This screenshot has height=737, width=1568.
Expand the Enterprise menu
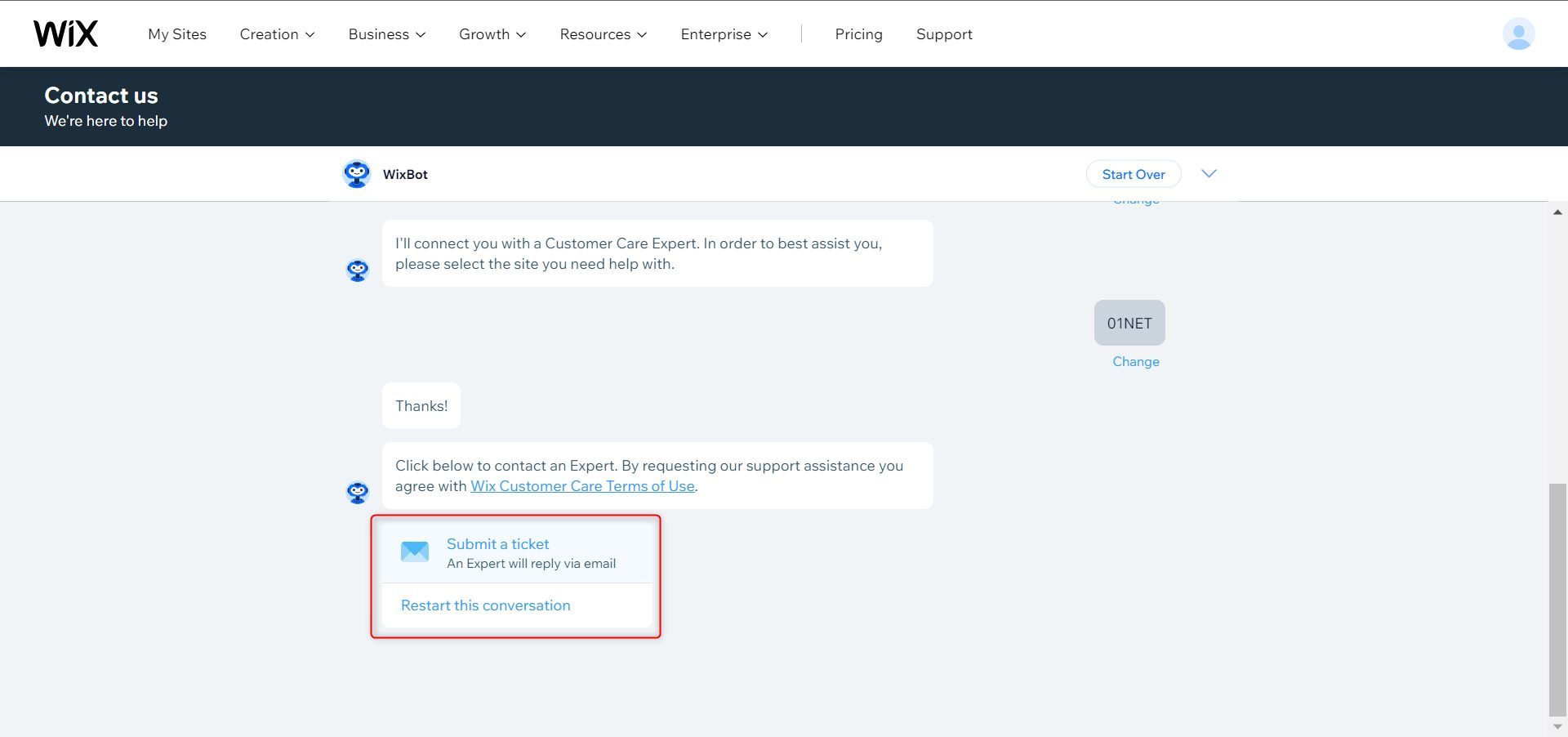coord(724,34)
